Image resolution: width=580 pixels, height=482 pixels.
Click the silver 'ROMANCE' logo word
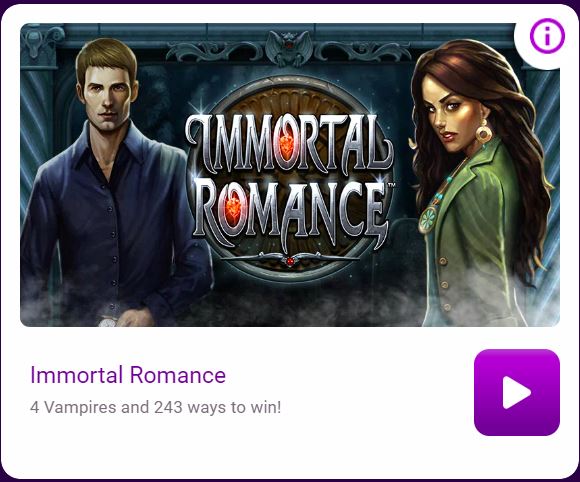291,213
